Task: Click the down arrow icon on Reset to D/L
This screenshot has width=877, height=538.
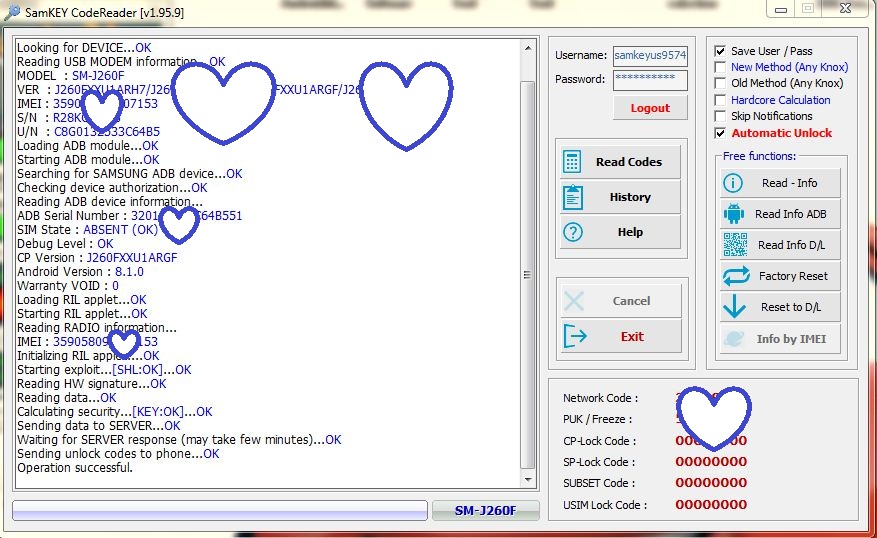Action: (734, 306)
